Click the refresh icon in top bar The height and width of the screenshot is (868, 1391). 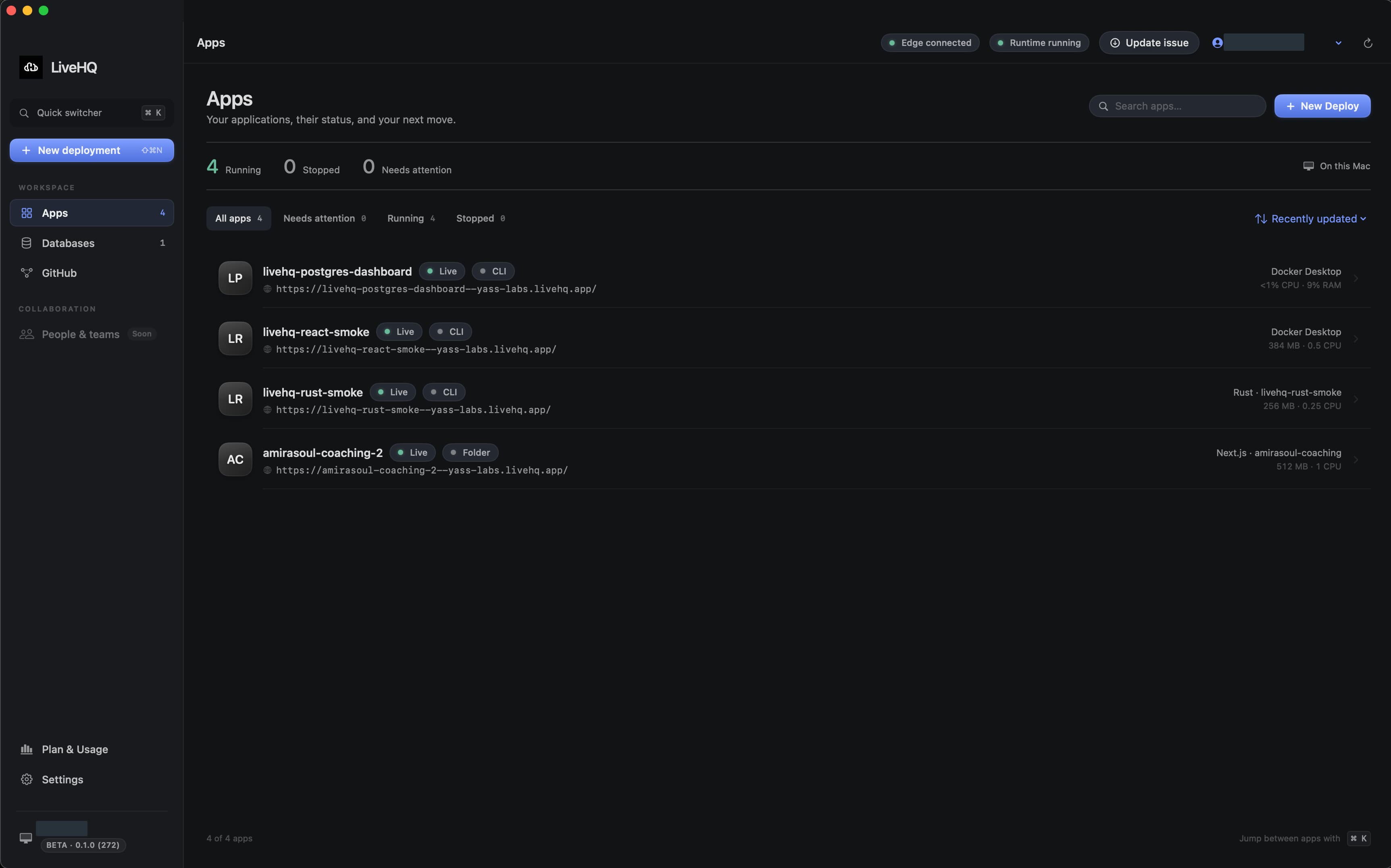(x=1368, y=43)
